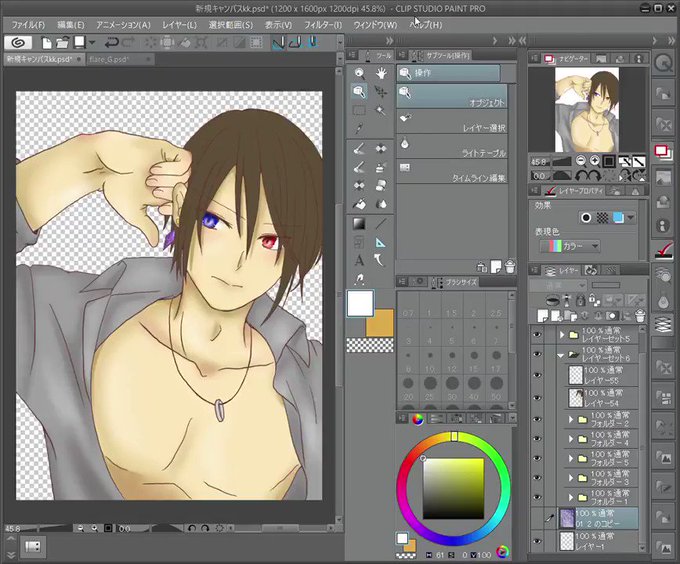Select the Text tool

(359, 261)
